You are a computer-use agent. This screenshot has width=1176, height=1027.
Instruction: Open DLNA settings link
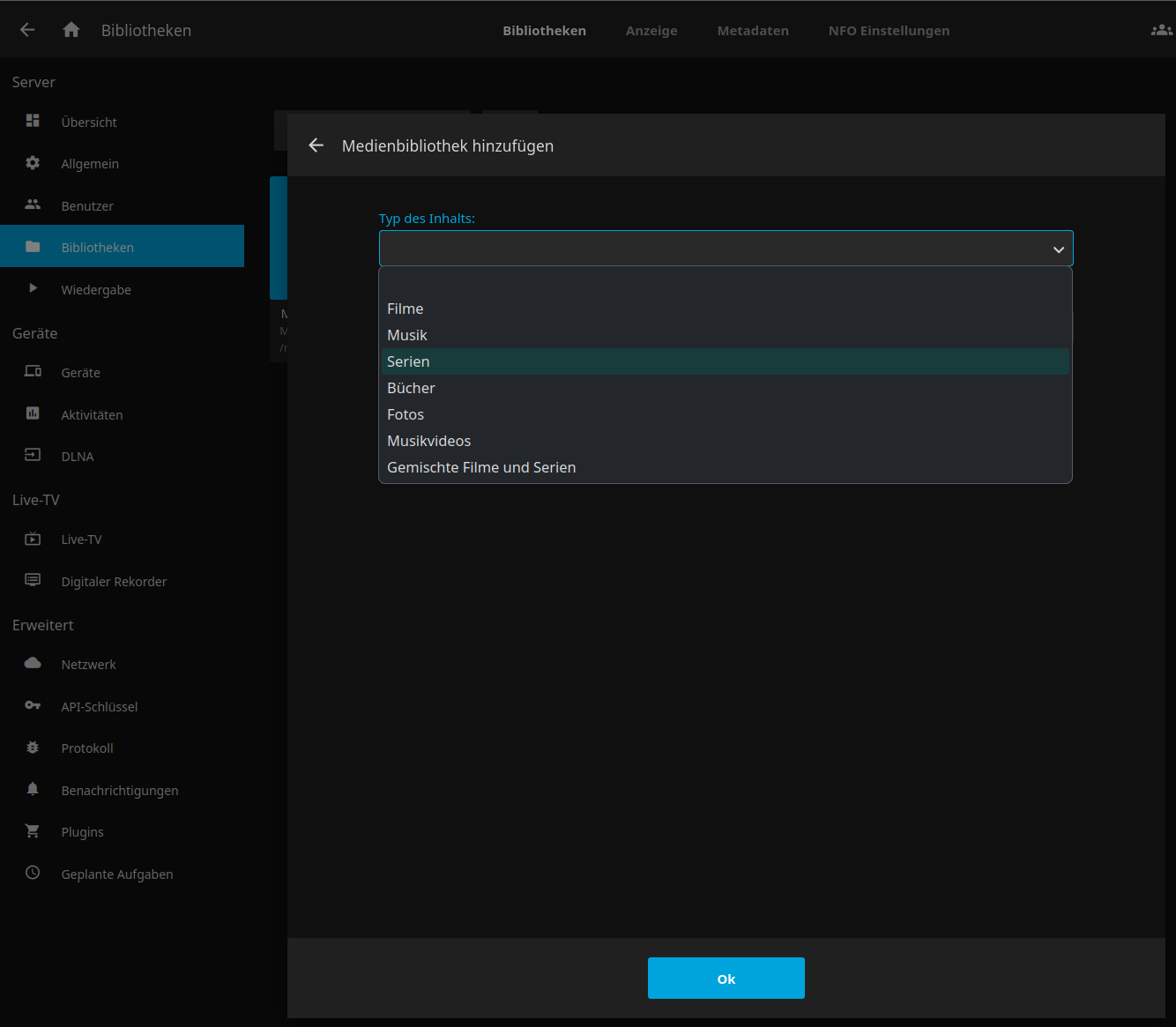[x=122, y=456]
